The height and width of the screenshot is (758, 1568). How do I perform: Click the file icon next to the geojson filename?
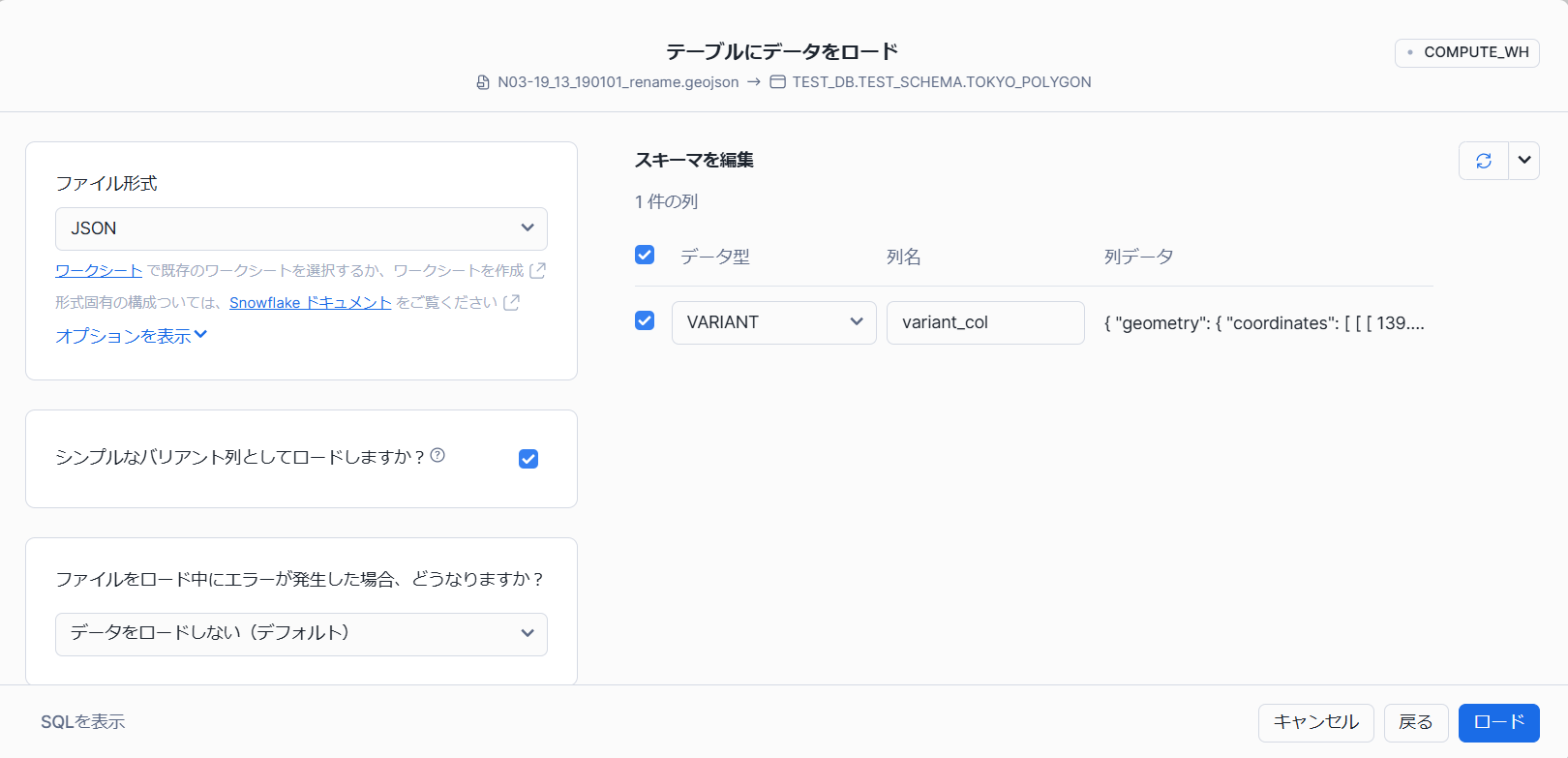point(483,82)
